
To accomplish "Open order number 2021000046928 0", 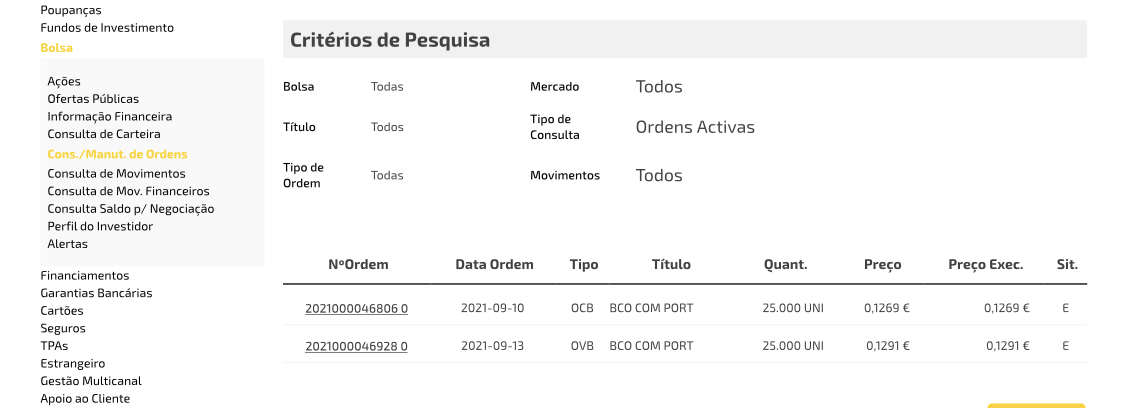I will coord(356,346).
